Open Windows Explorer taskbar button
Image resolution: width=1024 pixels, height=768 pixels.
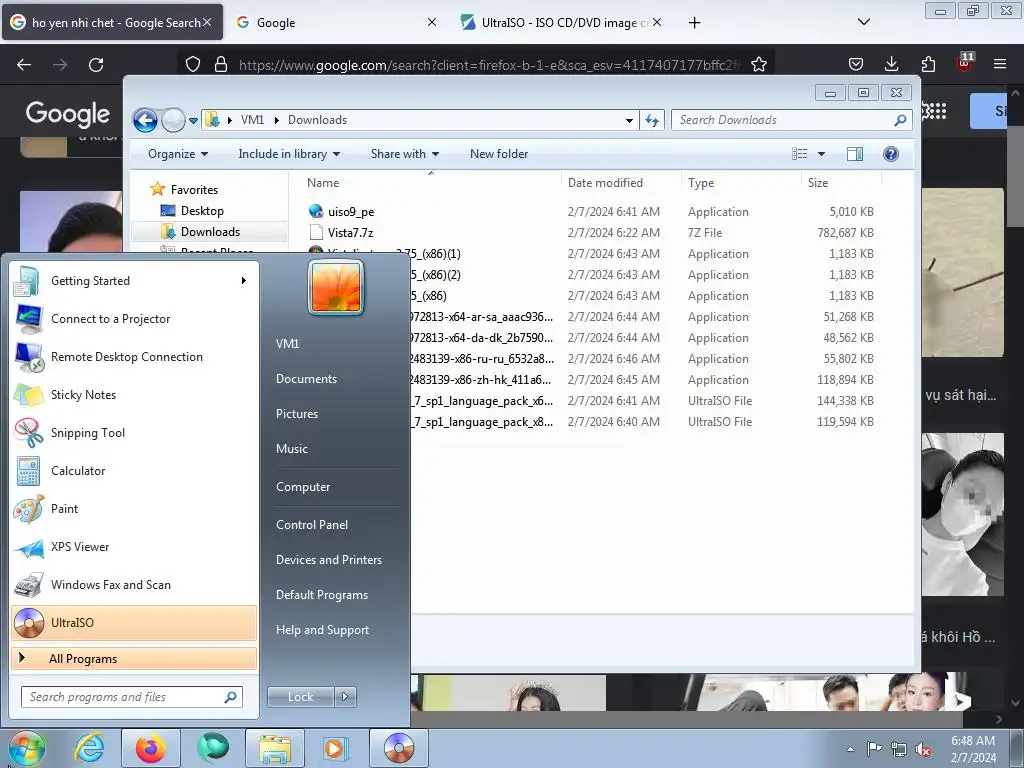[x=275, y=748]
